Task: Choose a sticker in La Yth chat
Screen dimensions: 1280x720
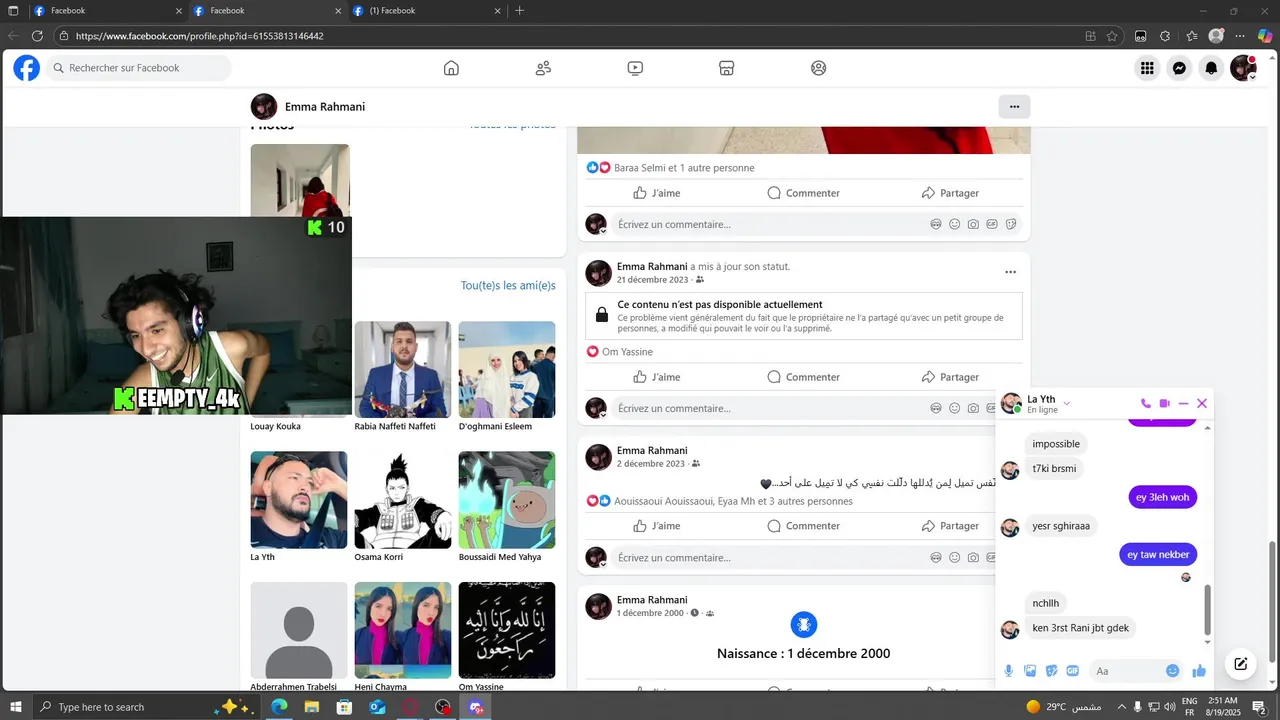Action: [1052, 671]
